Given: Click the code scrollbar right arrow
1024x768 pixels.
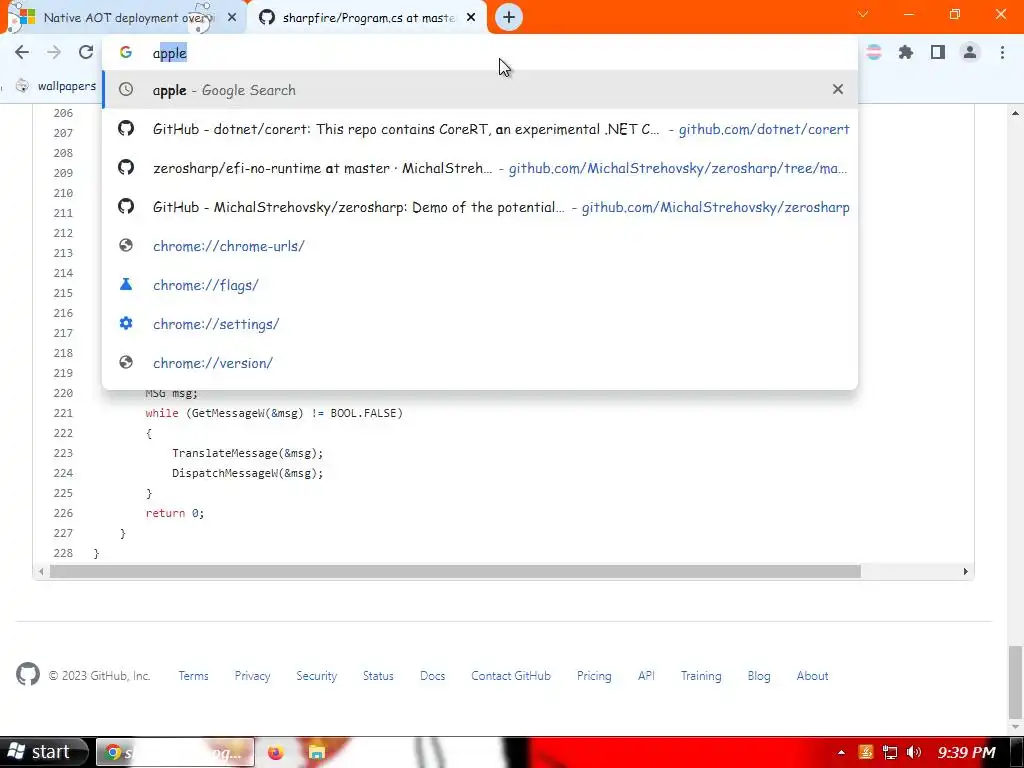Looking at the screenshot, I should click(x=965, y=571).
